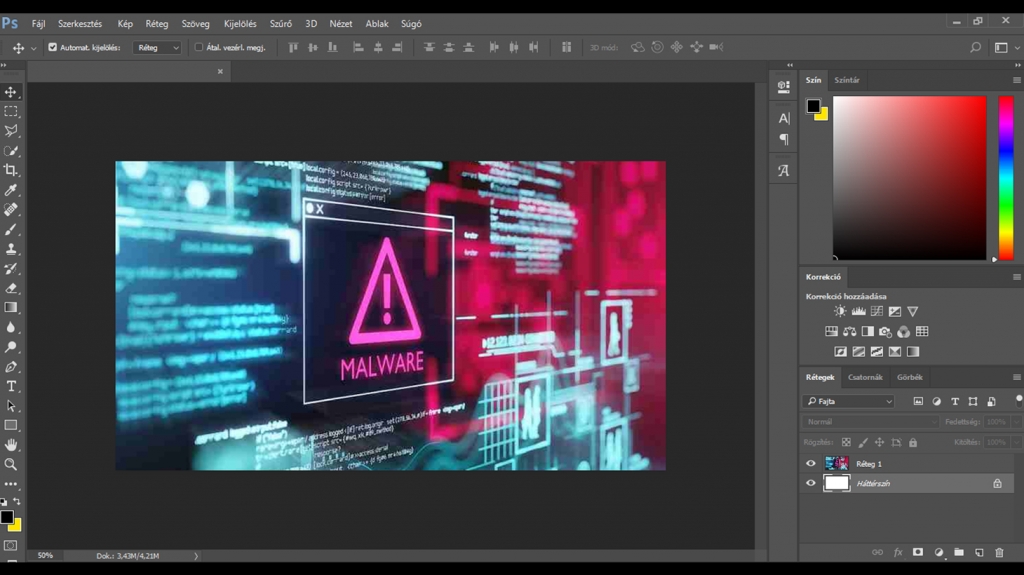Hide the Réteg 1 layer
1024x575 pixels.
click(x=811, y=464)
